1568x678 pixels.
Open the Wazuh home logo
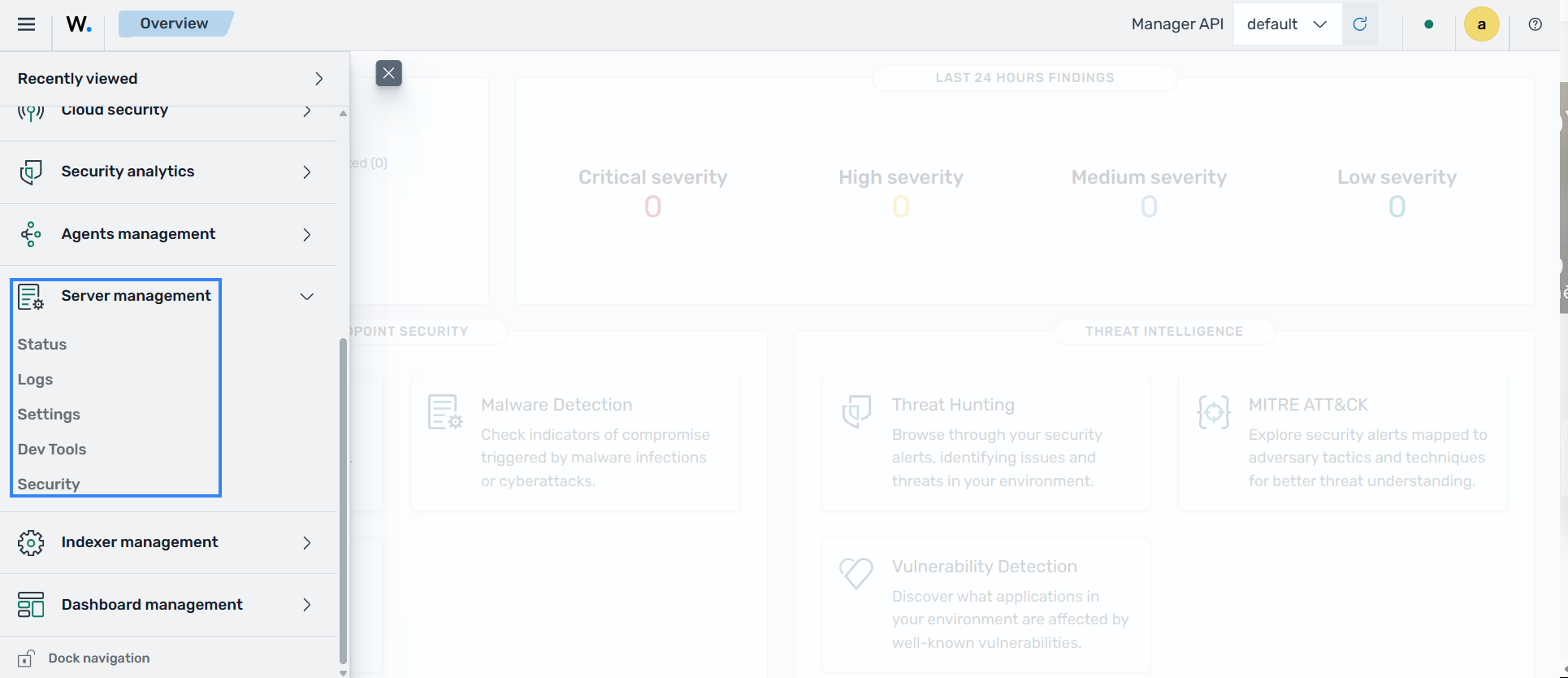(x=79, y=24)
